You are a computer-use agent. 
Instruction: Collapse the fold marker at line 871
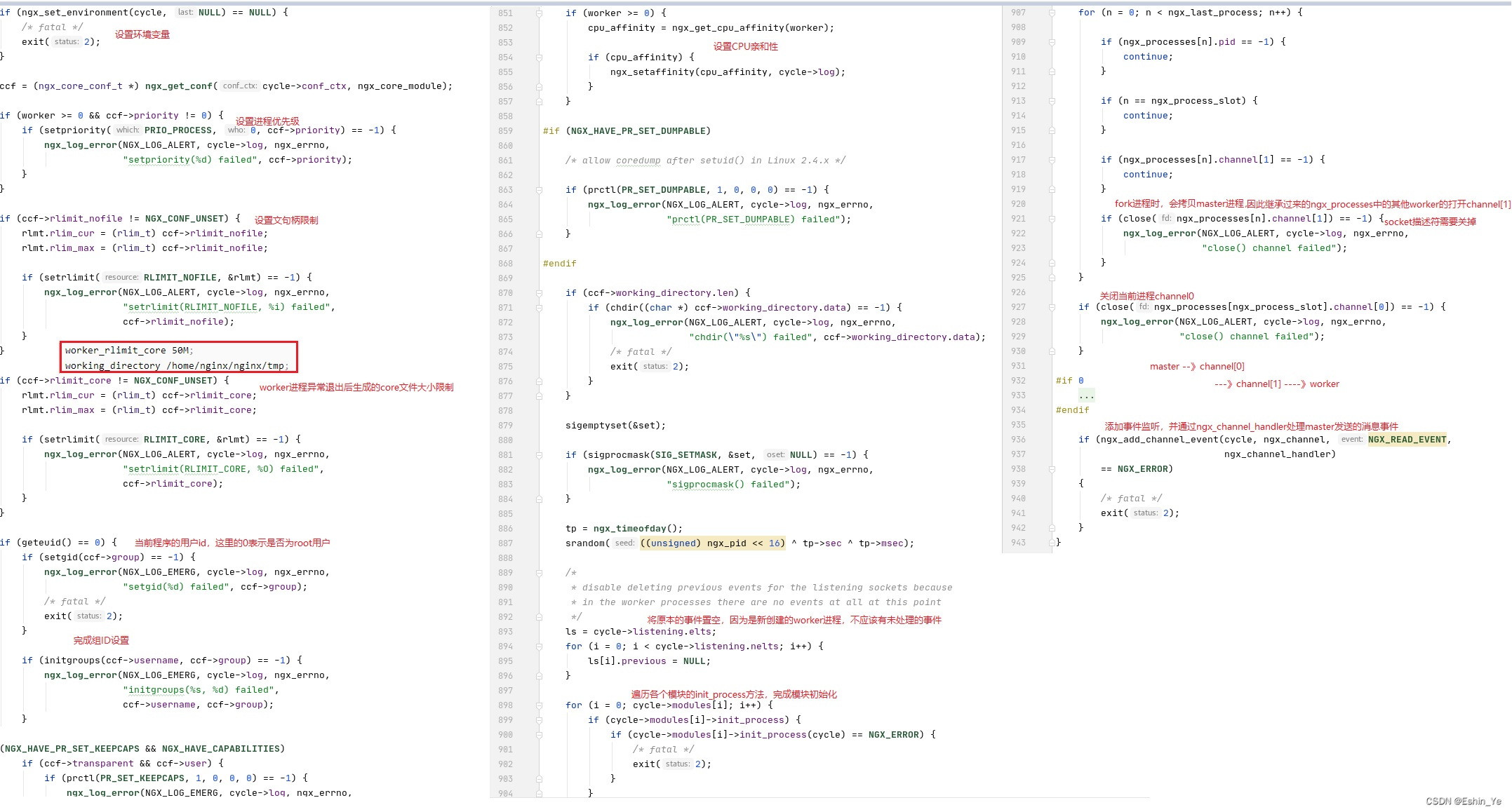[x=539, y=308]
